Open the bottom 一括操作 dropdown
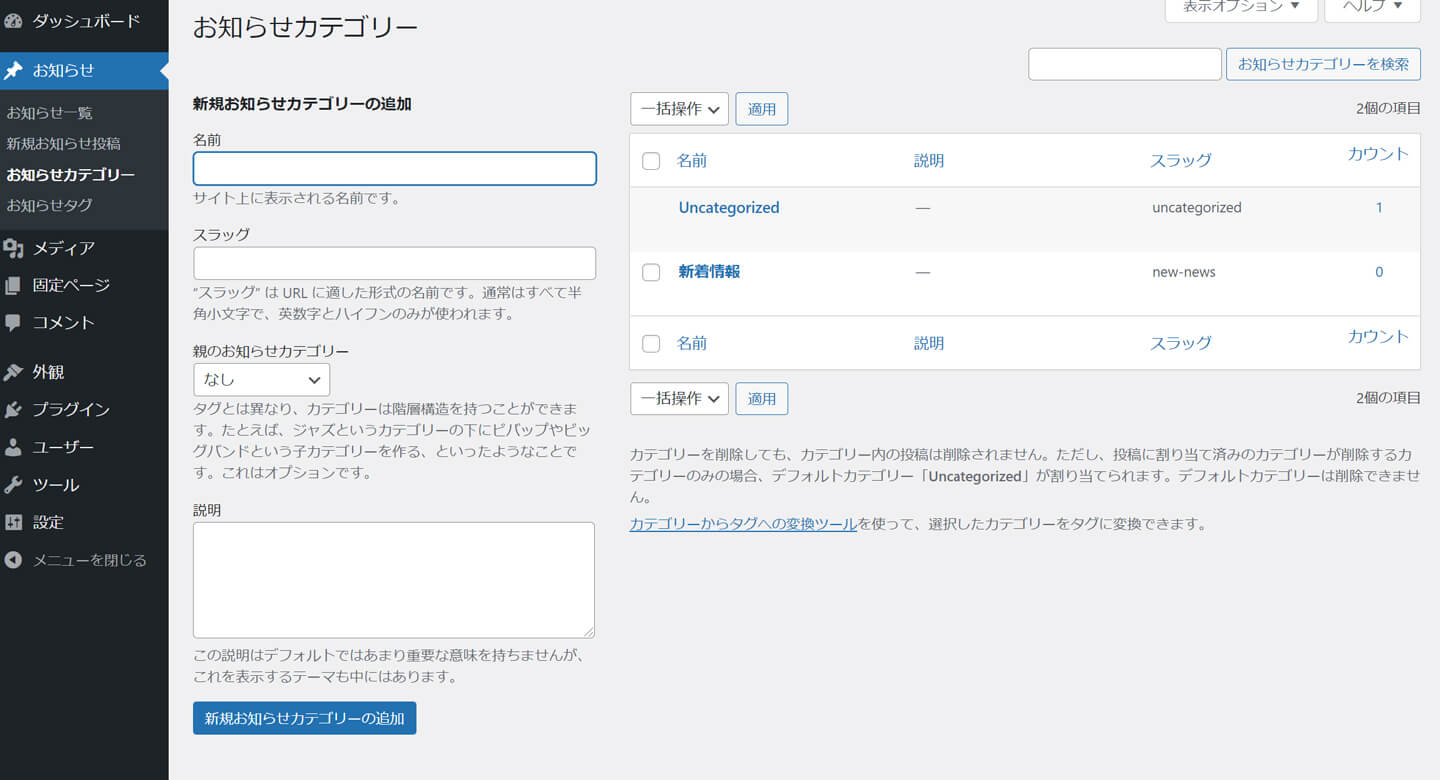The height and width of the screenshot is (780, 1440). tap(679, 398)
